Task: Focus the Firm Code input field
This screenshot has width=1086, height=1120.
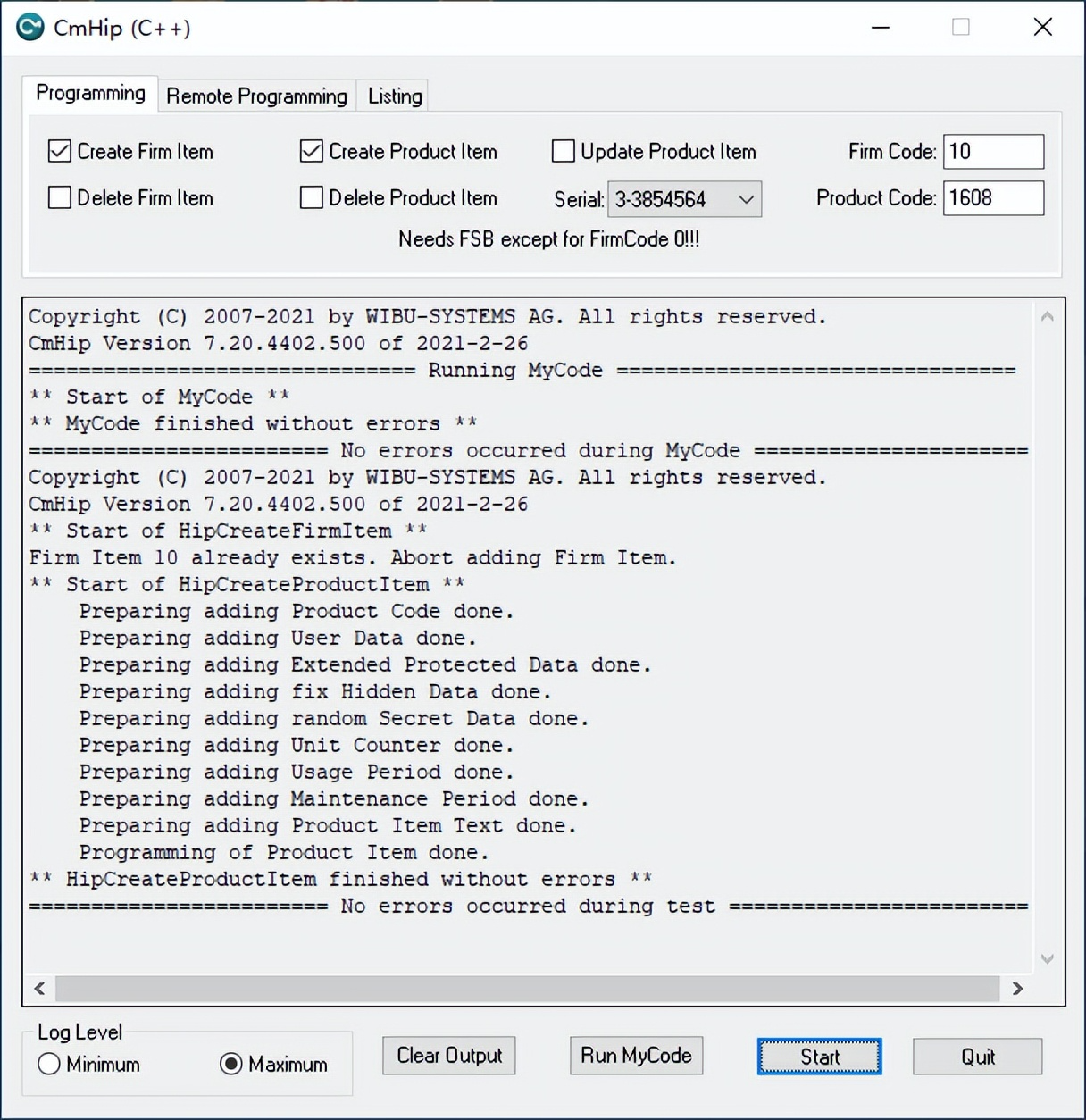Action: [x=993, y=151]
